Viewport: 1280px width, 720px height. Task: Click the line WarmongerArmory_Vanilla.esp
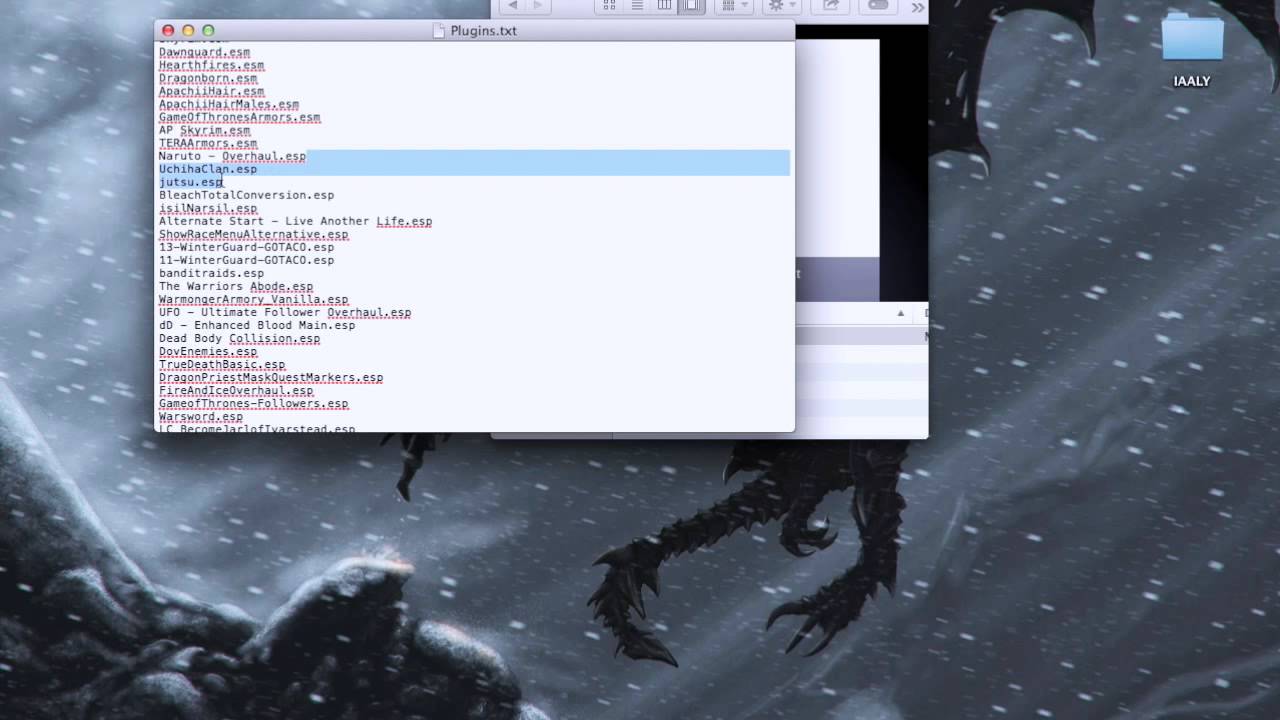(x=253, y=299)
